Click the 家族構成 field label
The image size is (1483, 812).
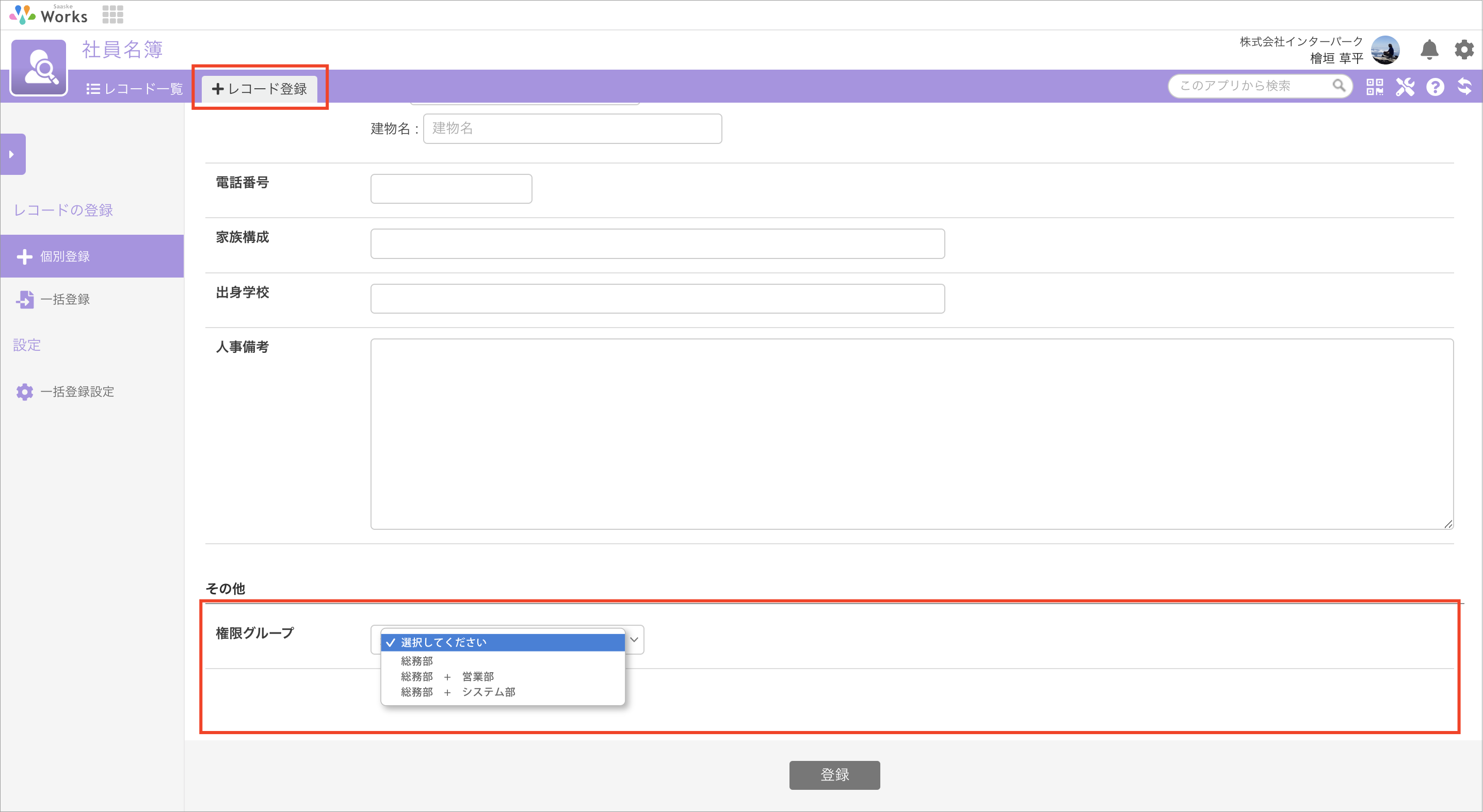point(243,237)
